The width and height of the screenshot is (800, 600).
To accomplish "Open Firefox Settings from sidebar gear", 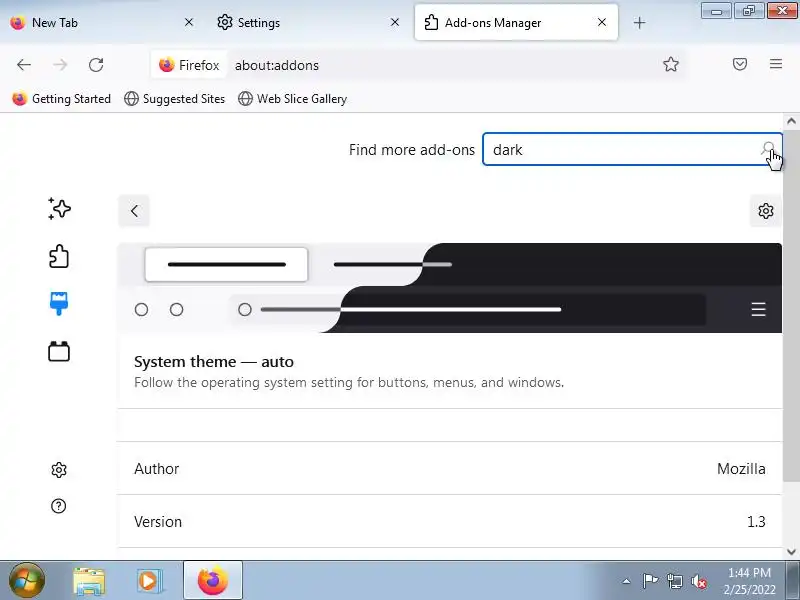I will 59,470.
